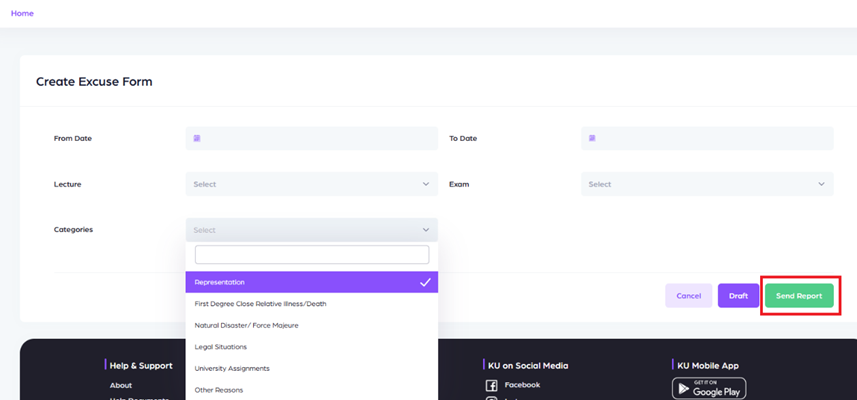Open the Exam select dropdown
The image size is (857, 400).
706,184
